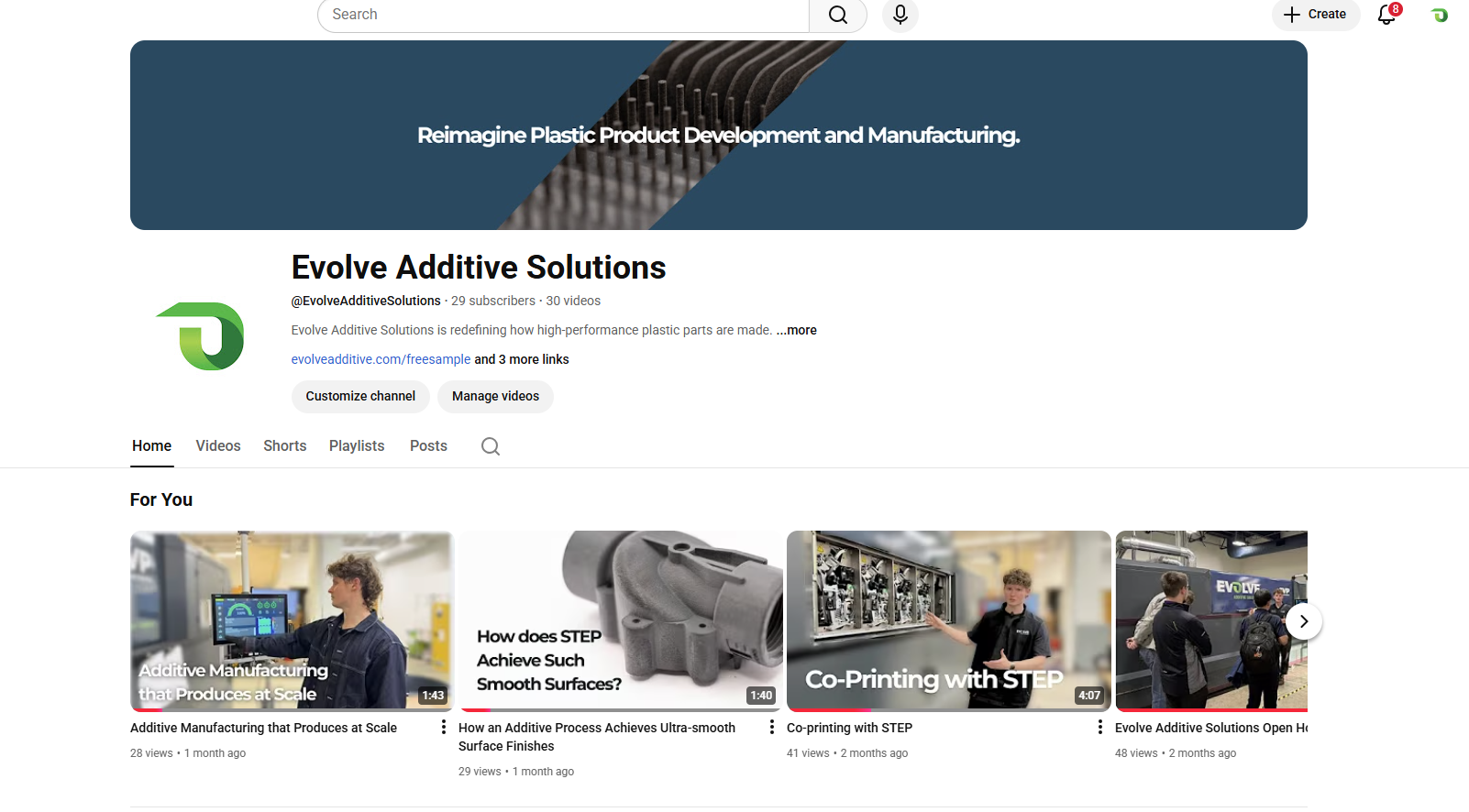Click the '30 videos' count text
The width and height of the screenshot is (1469, 812).
[573, 301]
